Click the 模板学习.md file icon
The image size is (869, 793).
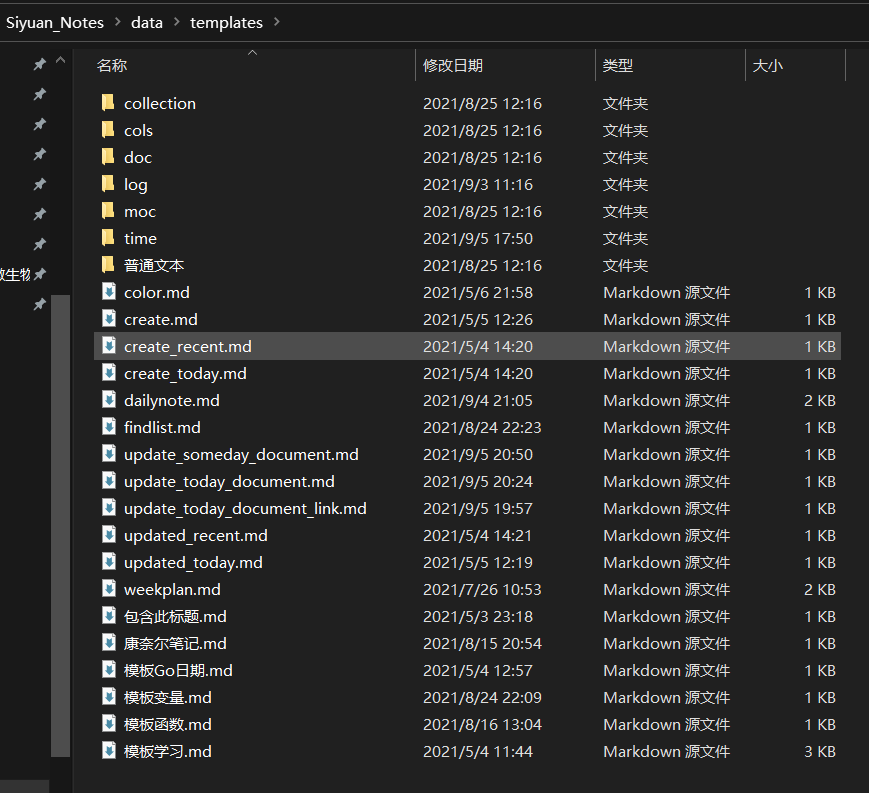(108, 751)
